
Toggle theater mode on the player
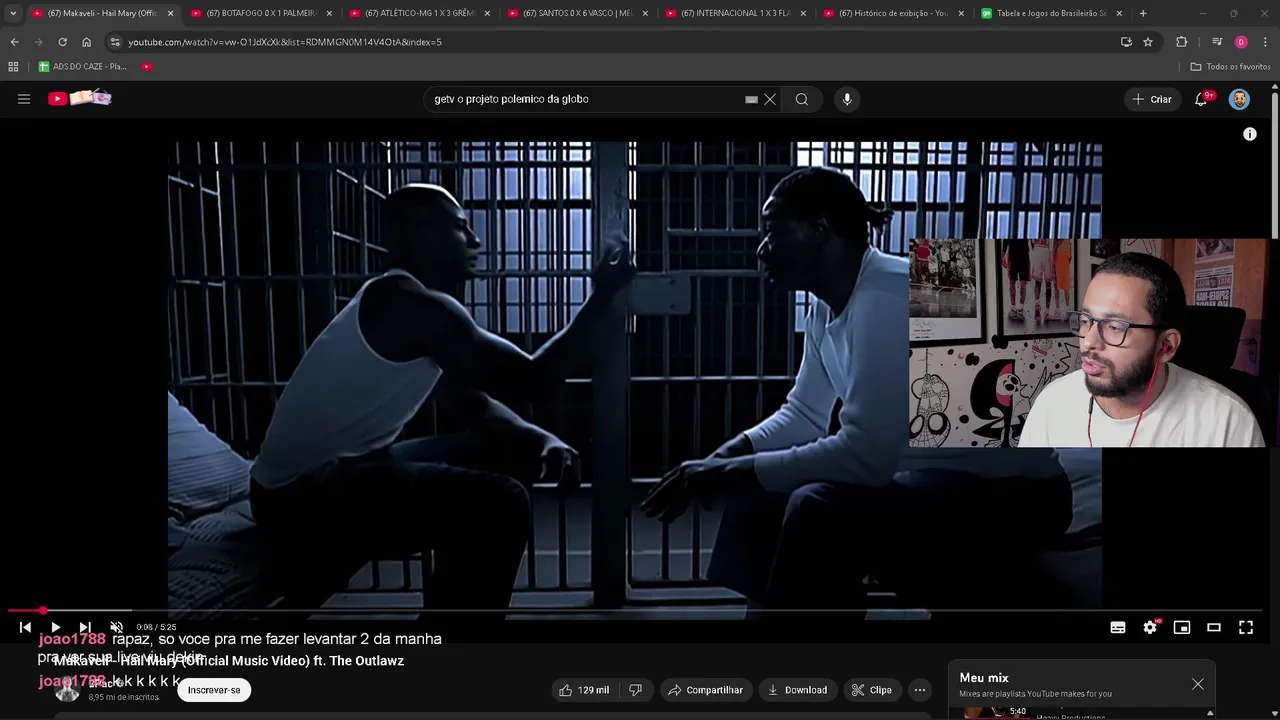tap(1214, 627)
